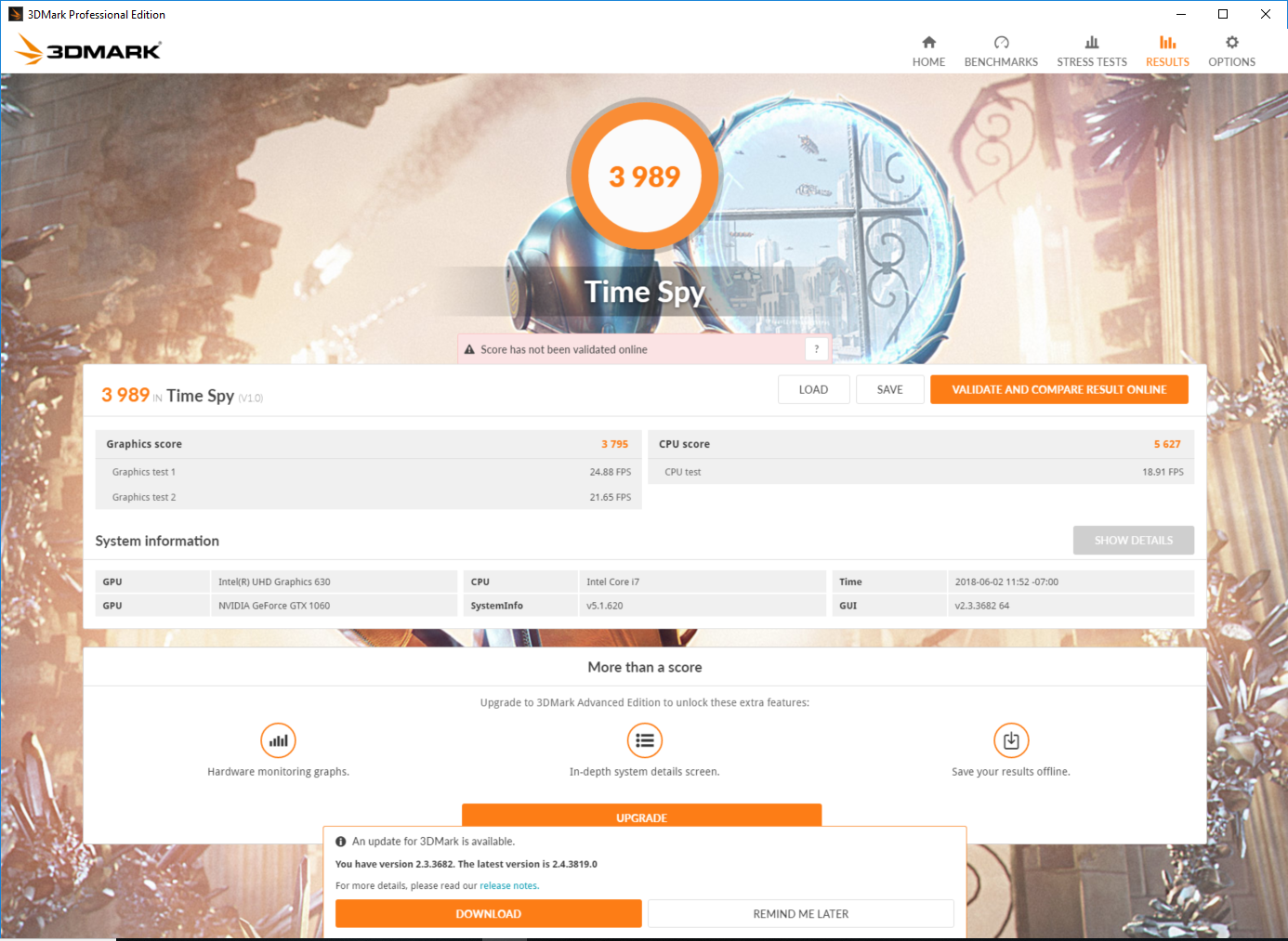Click the 3DMark app icon in the title bar
Viewport: 1288px width, 941px height.
click(15, 14)
